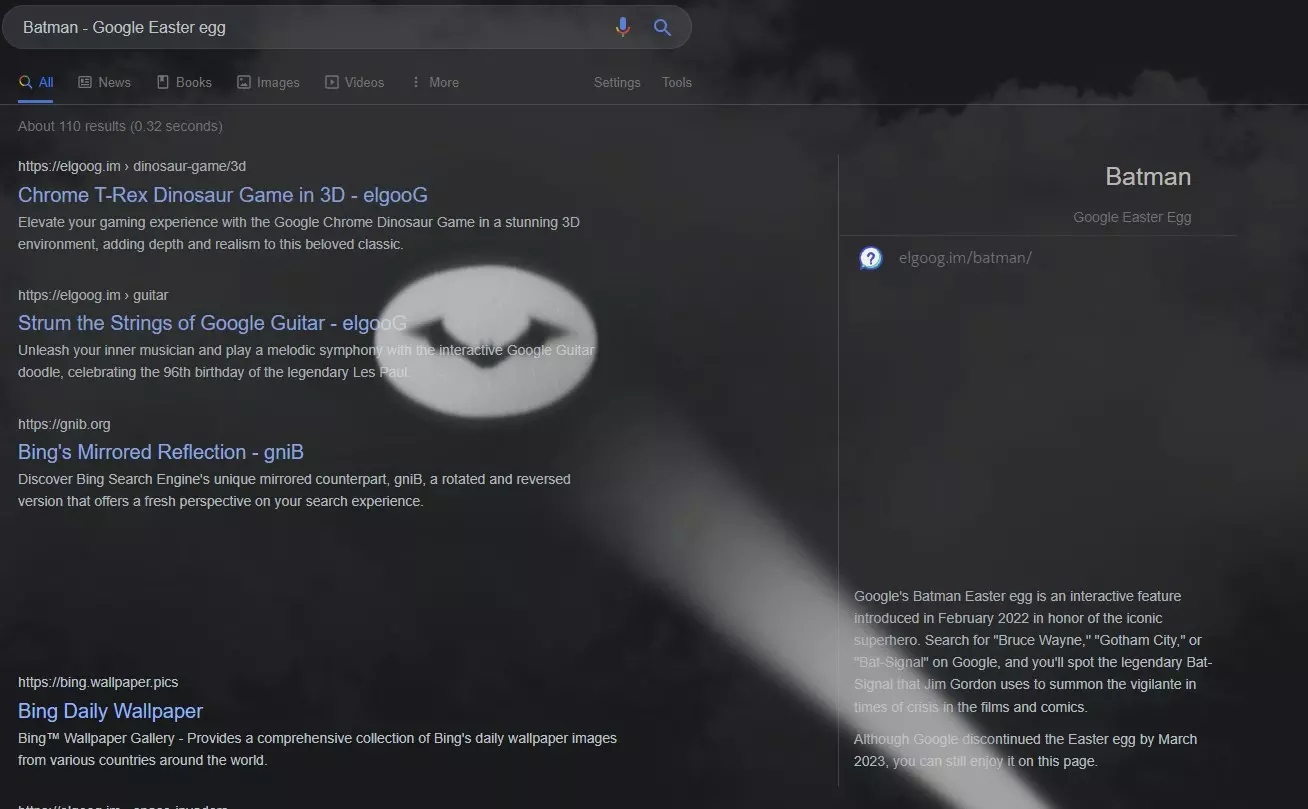Click the paragraph beginning "Although Google discontinued"
1308x809 pixels.
point(1025,750)
